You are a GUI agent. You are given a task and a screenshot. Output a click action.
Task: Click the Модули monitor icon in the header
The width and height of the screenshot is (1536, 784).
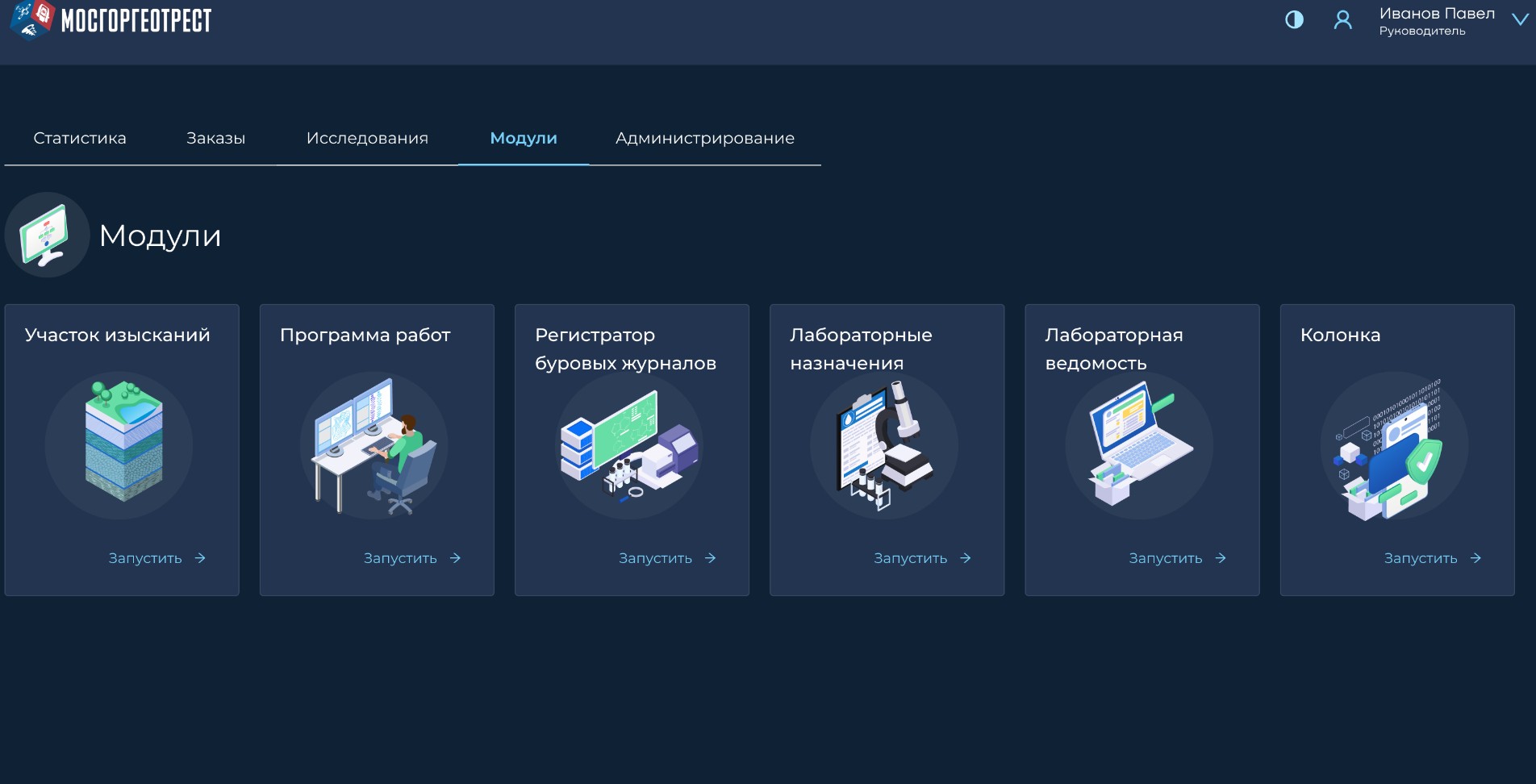tap(46, 235)
